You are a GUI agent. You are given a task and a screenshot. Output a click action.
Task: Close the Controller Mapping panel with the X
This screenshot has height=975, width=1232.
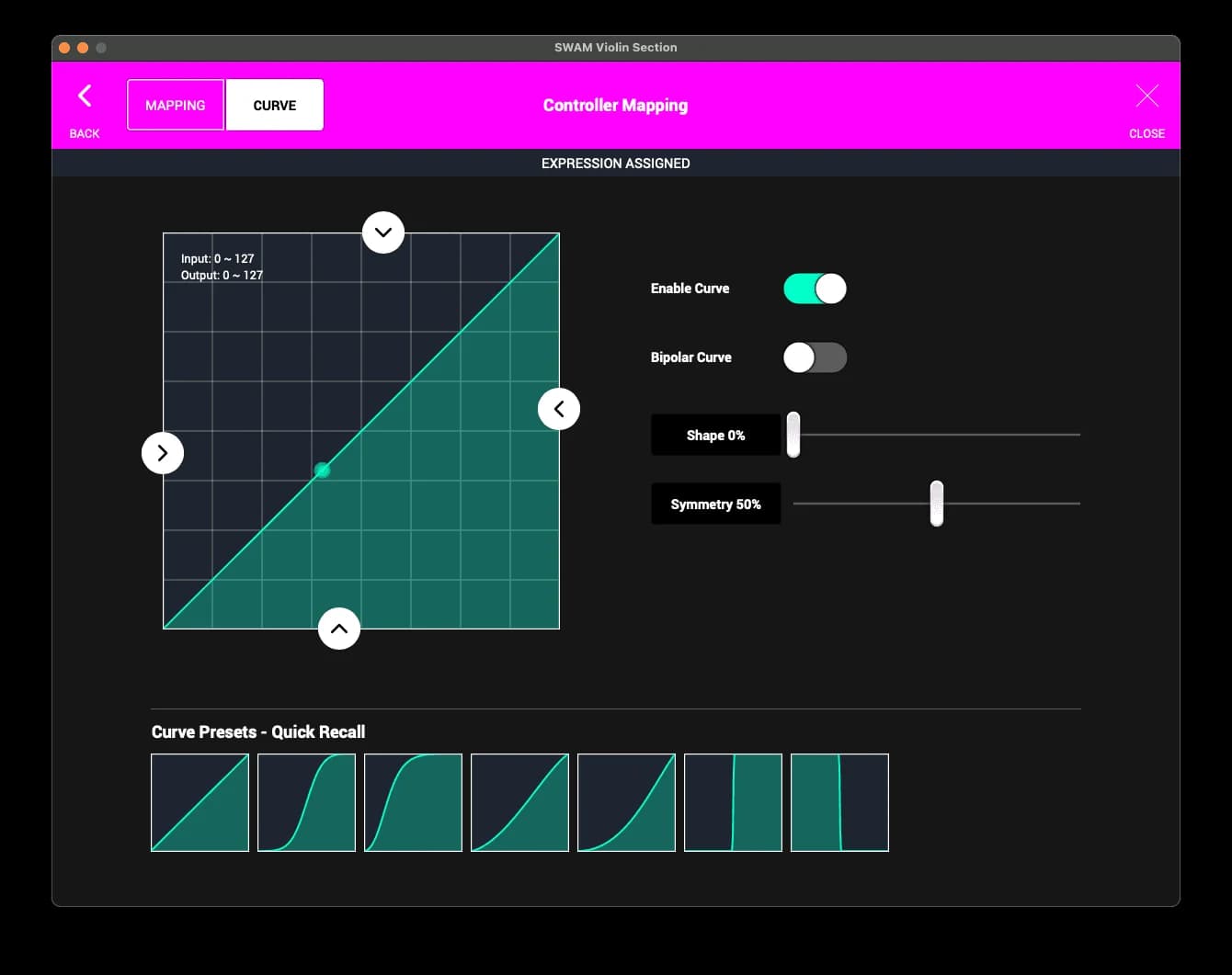[x=1146, y=96]
